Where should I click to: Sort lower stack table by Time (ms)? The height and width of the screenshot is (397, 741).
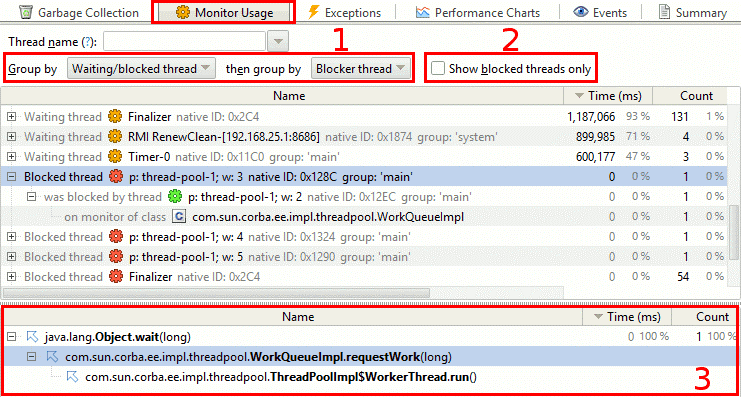point(627,316)
